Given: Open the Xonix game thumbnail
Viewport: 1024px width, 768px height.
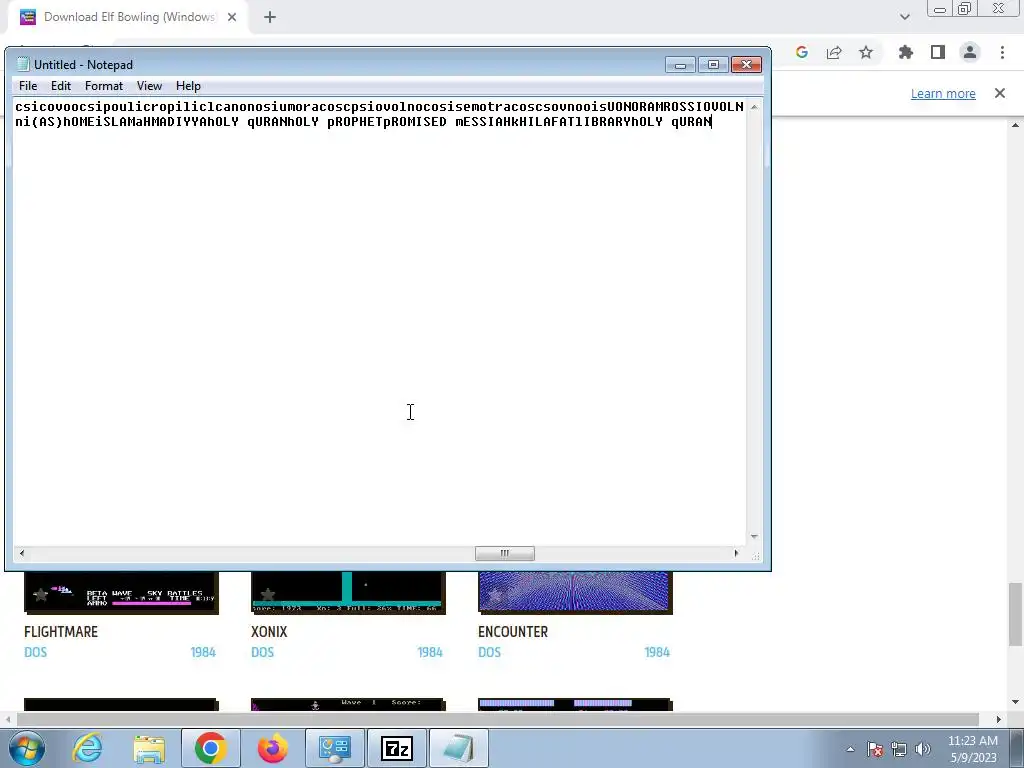Looking at the screenshot, I should [x=348, y=593].
